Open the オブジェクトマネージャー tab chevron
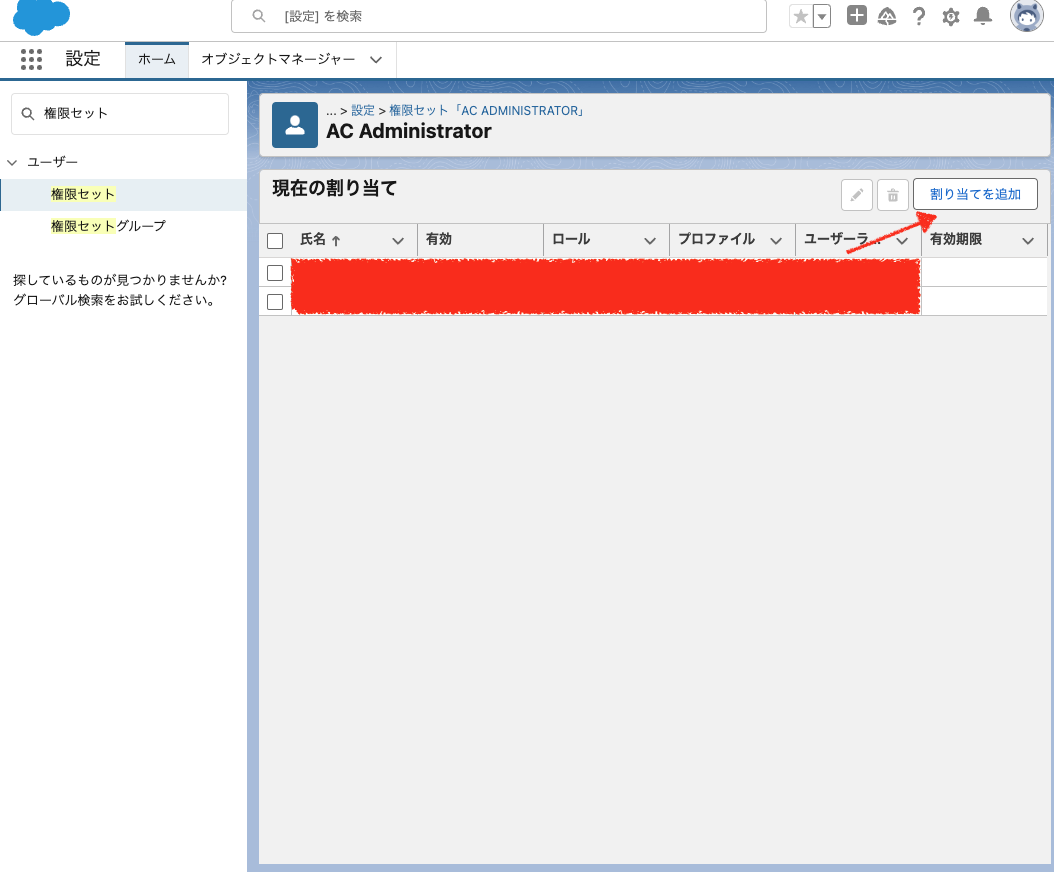Image resolution: width=1054 pixels, height=872 pixels. [x=376, y=60]
